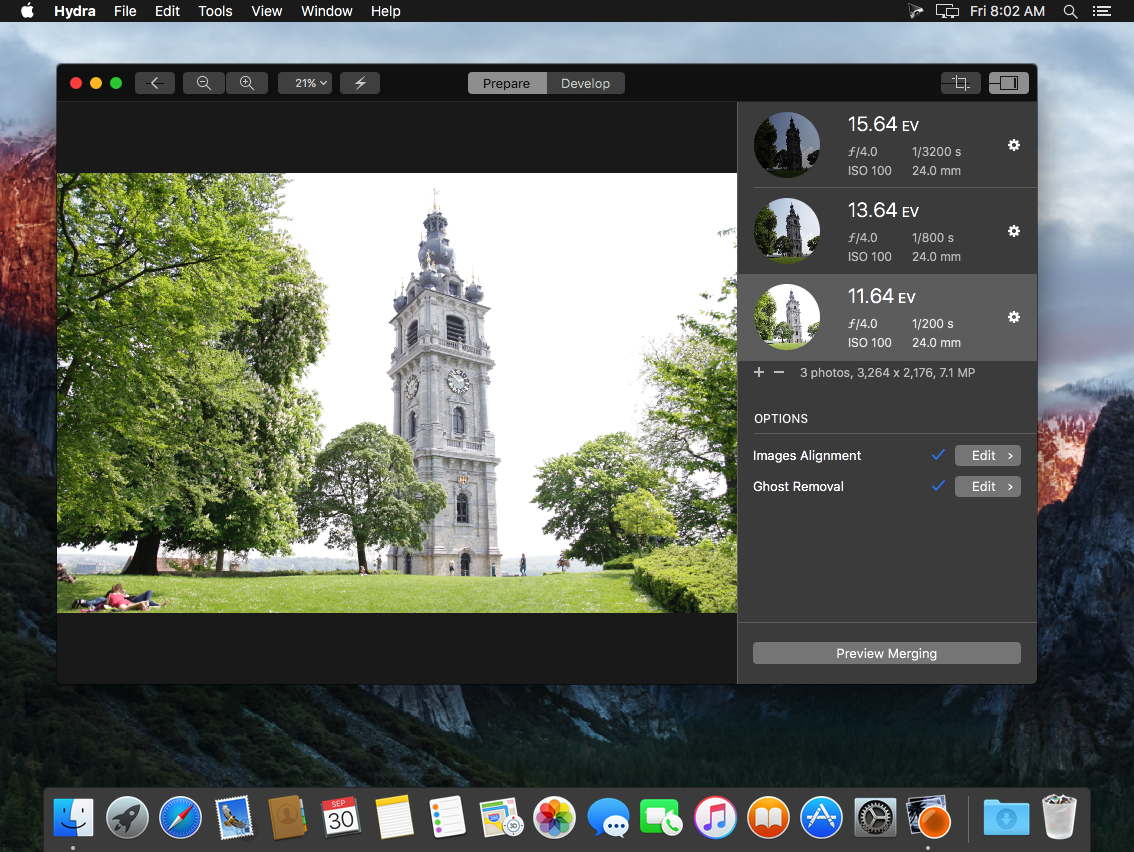Viewport: 1134px width, 852px height.
Task: Click the display mirroring menu bar icon
Action: coord(947,11)
